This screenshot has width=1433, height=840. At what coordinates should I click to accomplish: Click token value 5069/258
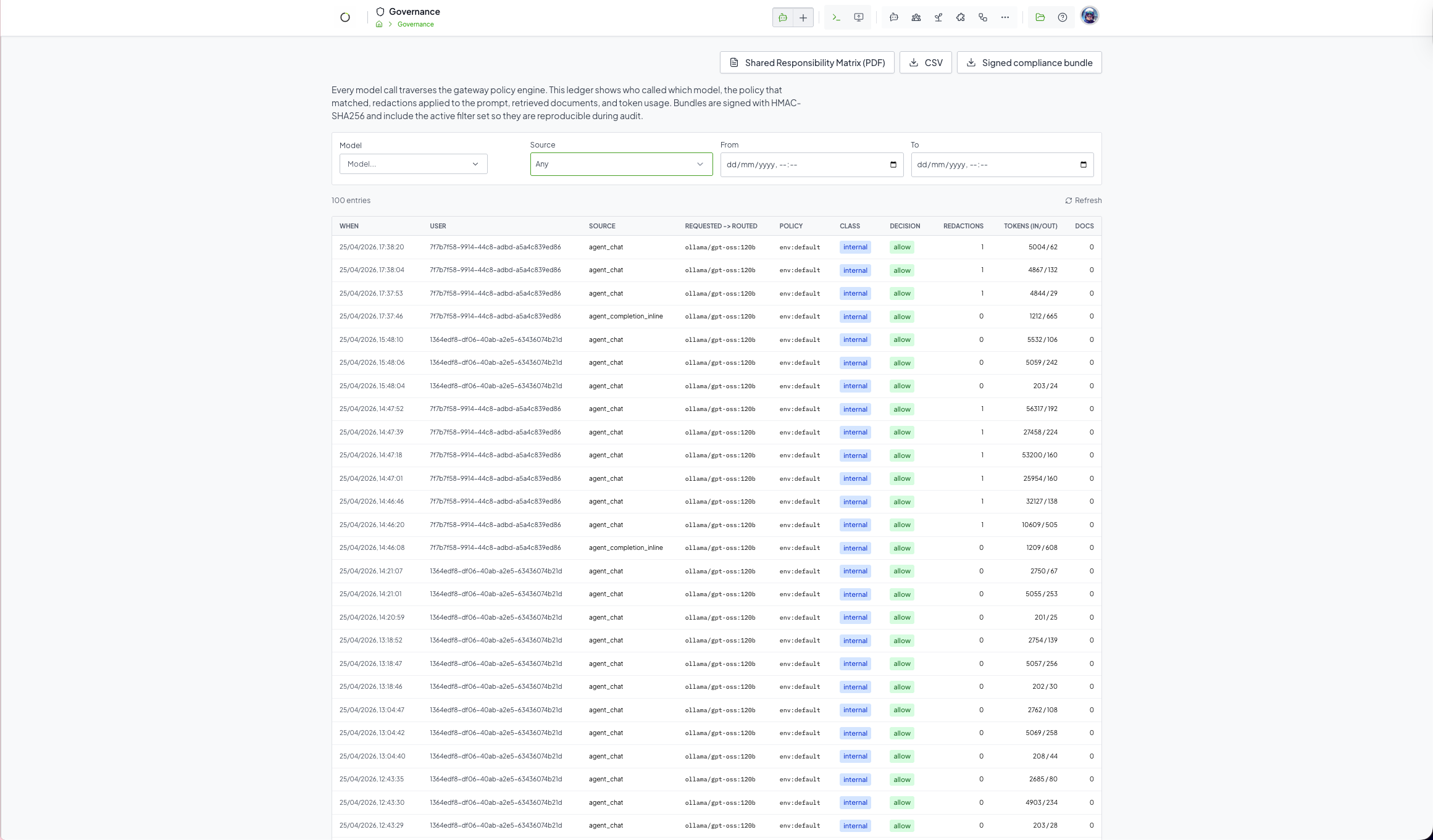coord(1042,733)
